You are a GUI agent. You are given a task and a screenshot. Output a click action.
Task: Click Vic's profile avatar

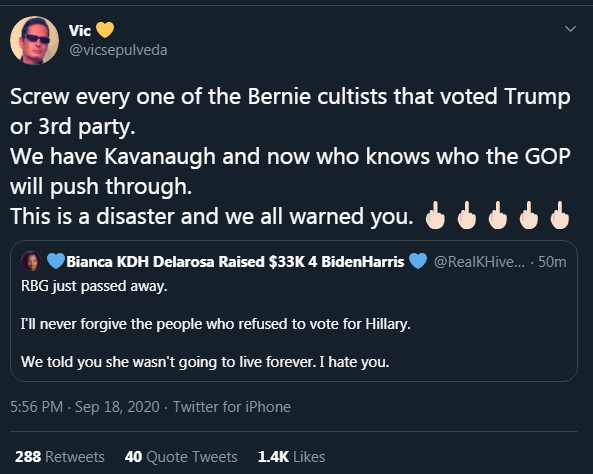pos(34,40)
